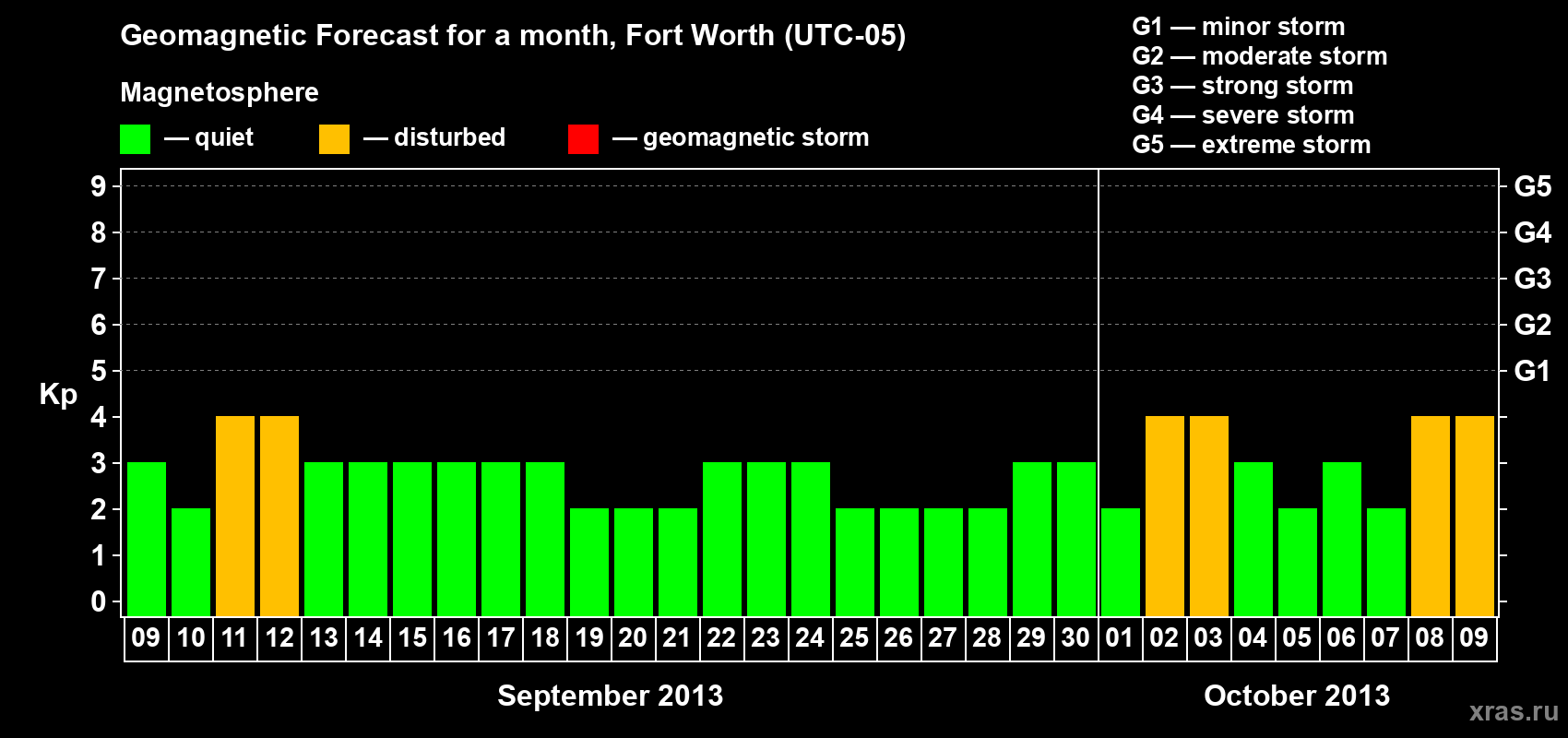The width and height of the screenshot is (1568, 738).
Task: Click the Kp value 9 axis tick label
Action: point(99,186)
